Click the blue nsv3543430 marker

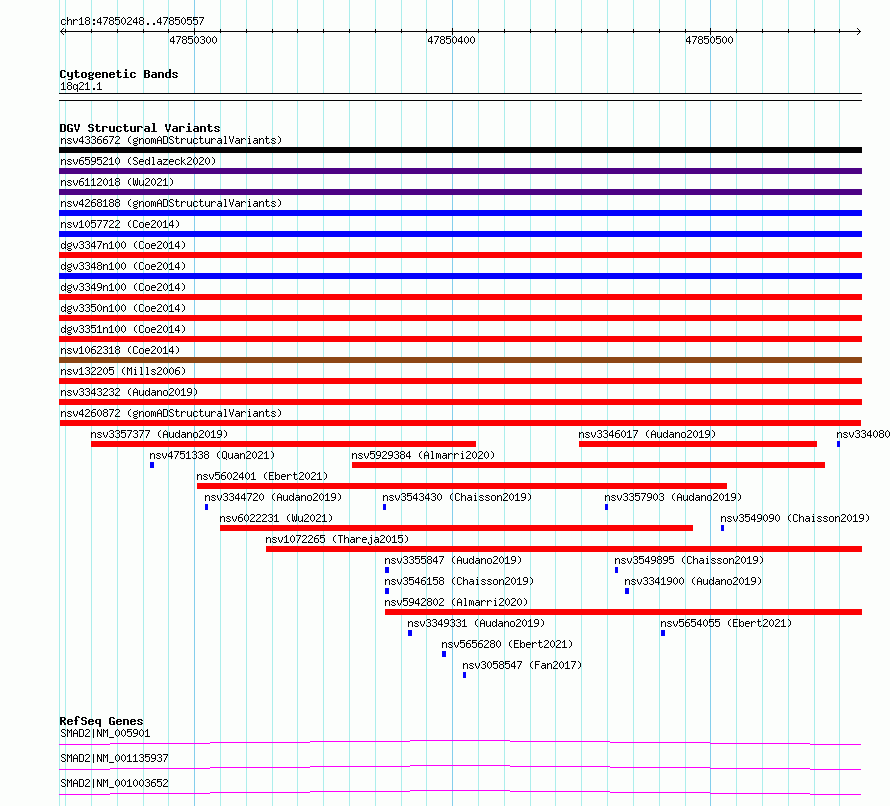point(384,507)
